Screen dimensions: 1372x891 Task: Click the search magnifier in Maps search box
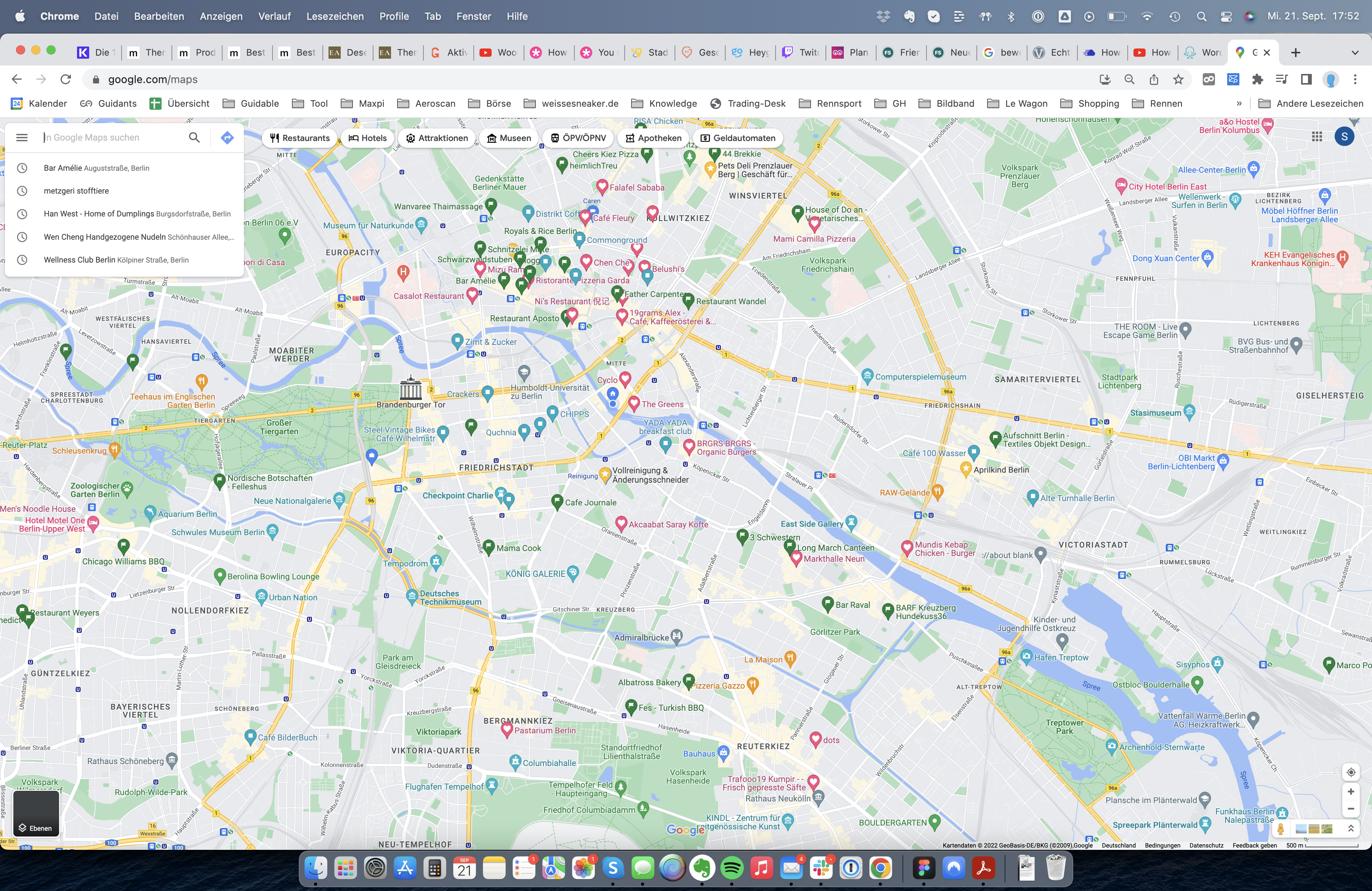click(194, 137)
